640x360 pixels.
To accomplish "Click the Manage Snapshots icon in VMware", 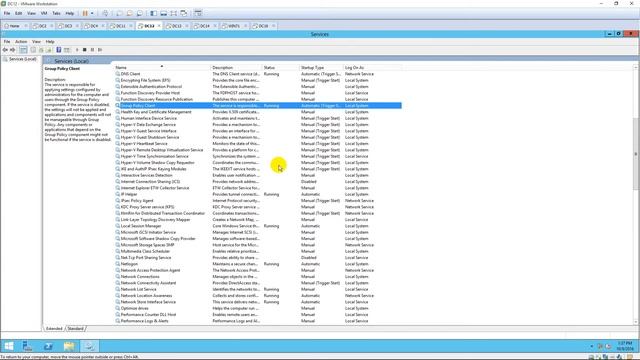I will (x=140, y=13).
